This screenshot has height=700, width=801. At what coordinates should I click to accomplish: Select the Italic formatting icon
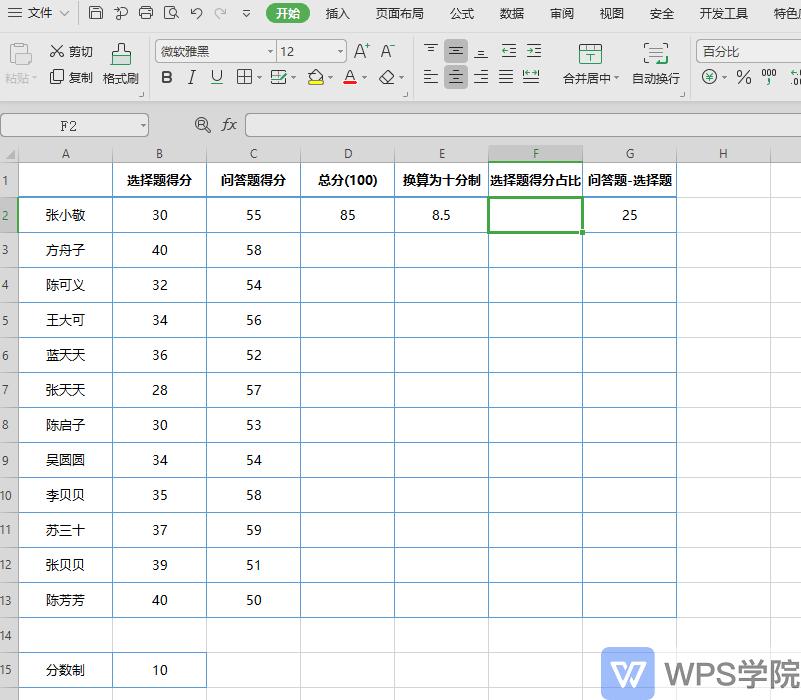191,78
